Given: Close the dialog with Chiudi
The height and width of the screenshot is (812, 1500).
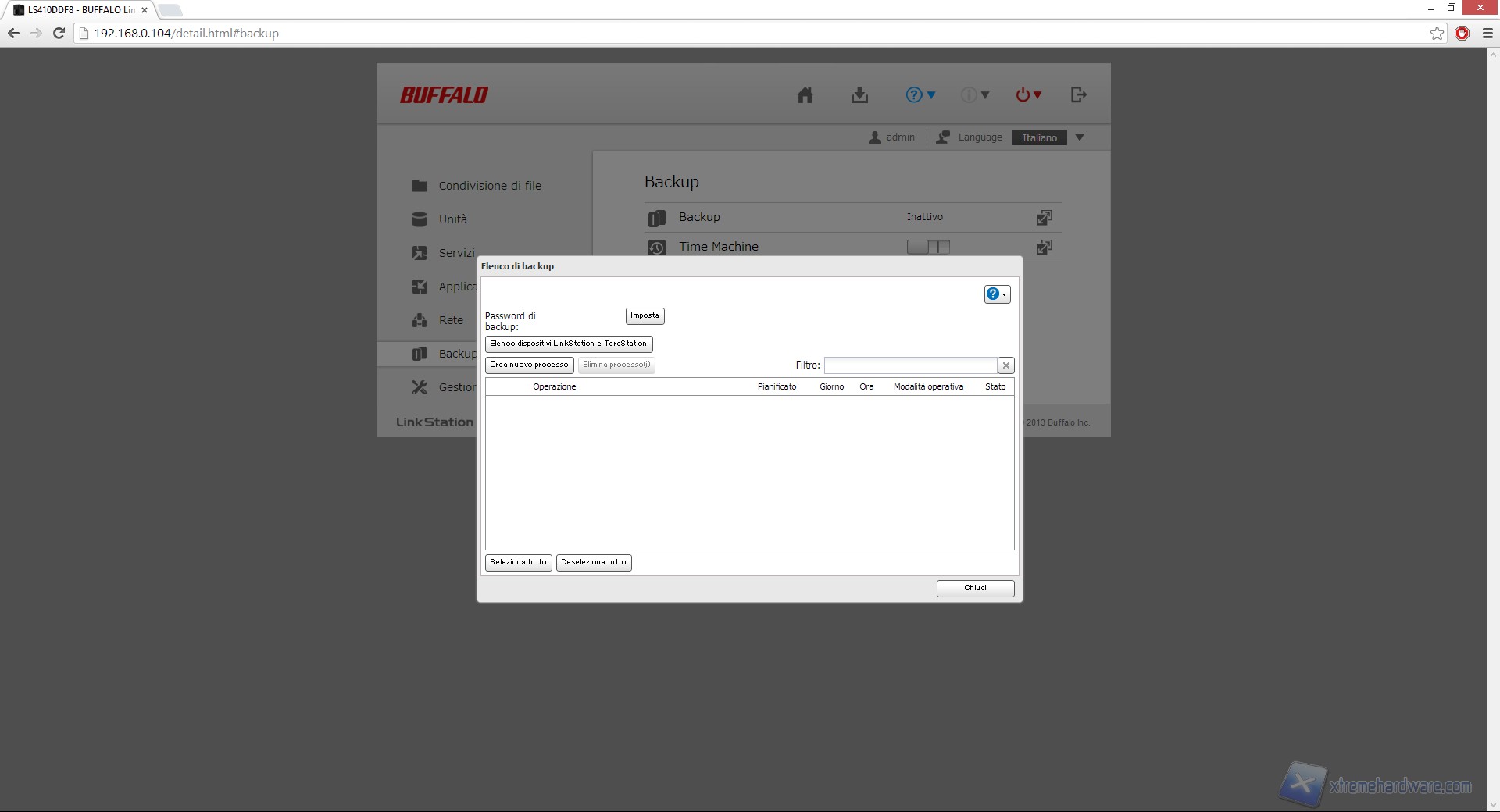Looking at the screenshot, I should point(975,588).
